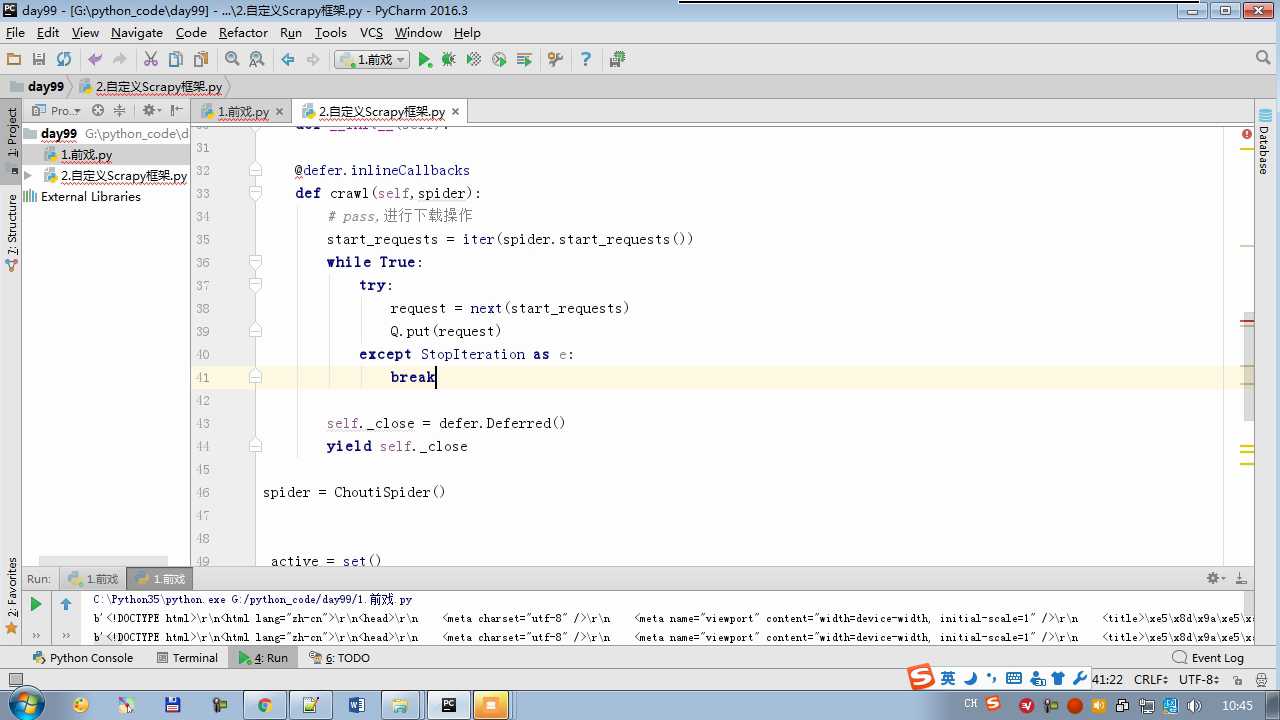Open the Project view selector dropdown
The image size is (1280, 720).
(x=57, y=110)
